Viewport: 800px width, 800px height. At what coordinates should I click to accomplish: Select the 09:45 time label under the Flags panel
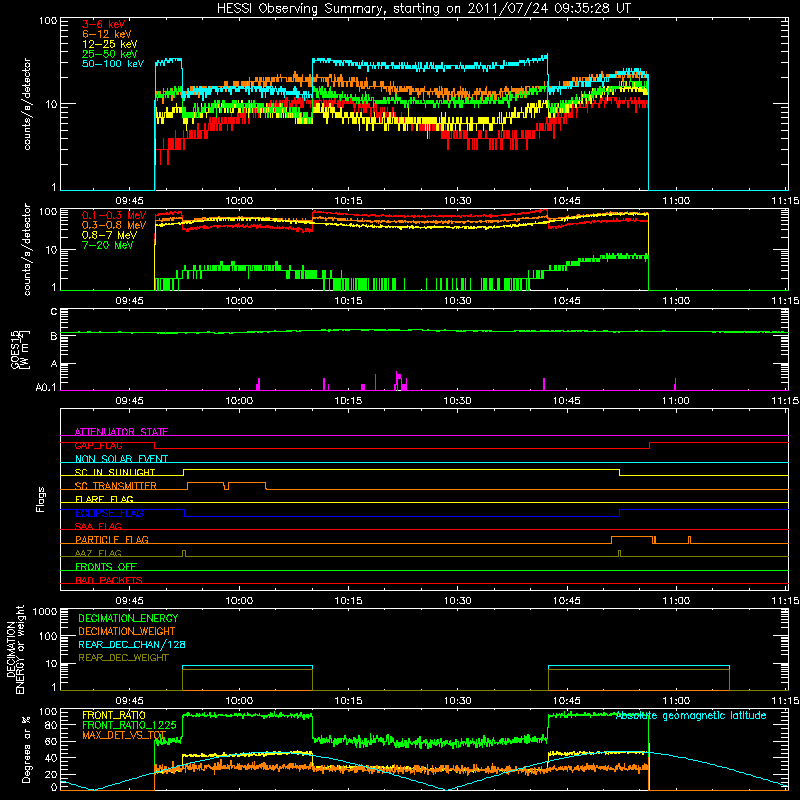click(x=129, y=601)
